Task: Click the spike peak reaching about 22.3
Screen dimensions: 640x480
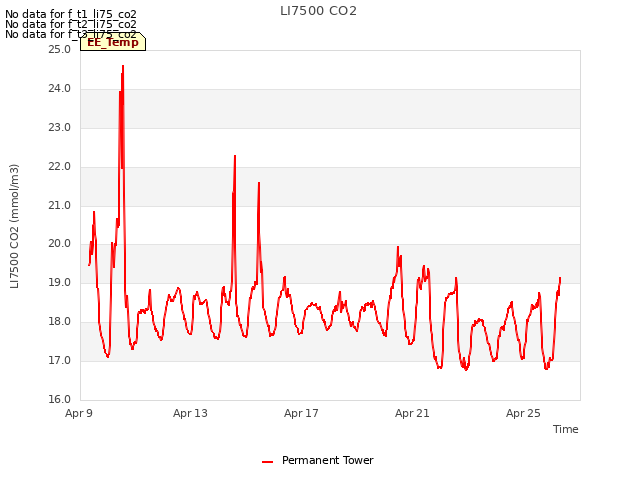Action: pyautogui.click(x=235, y=156)
